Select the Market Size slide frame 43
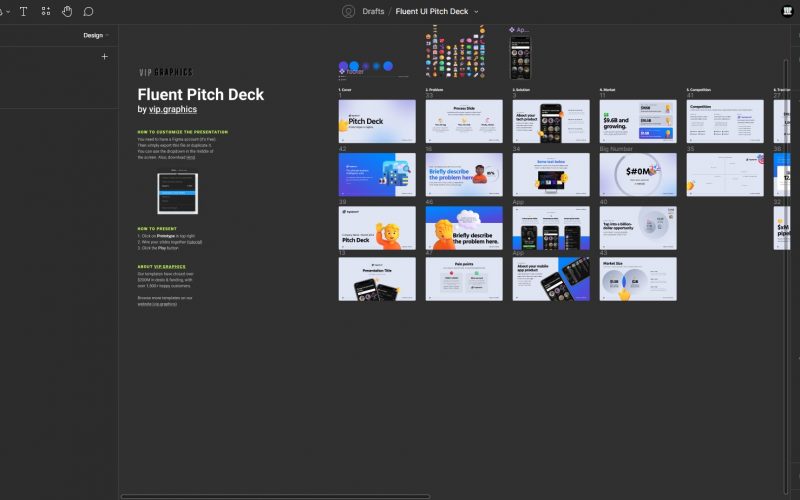 click(x=638, y=279)
